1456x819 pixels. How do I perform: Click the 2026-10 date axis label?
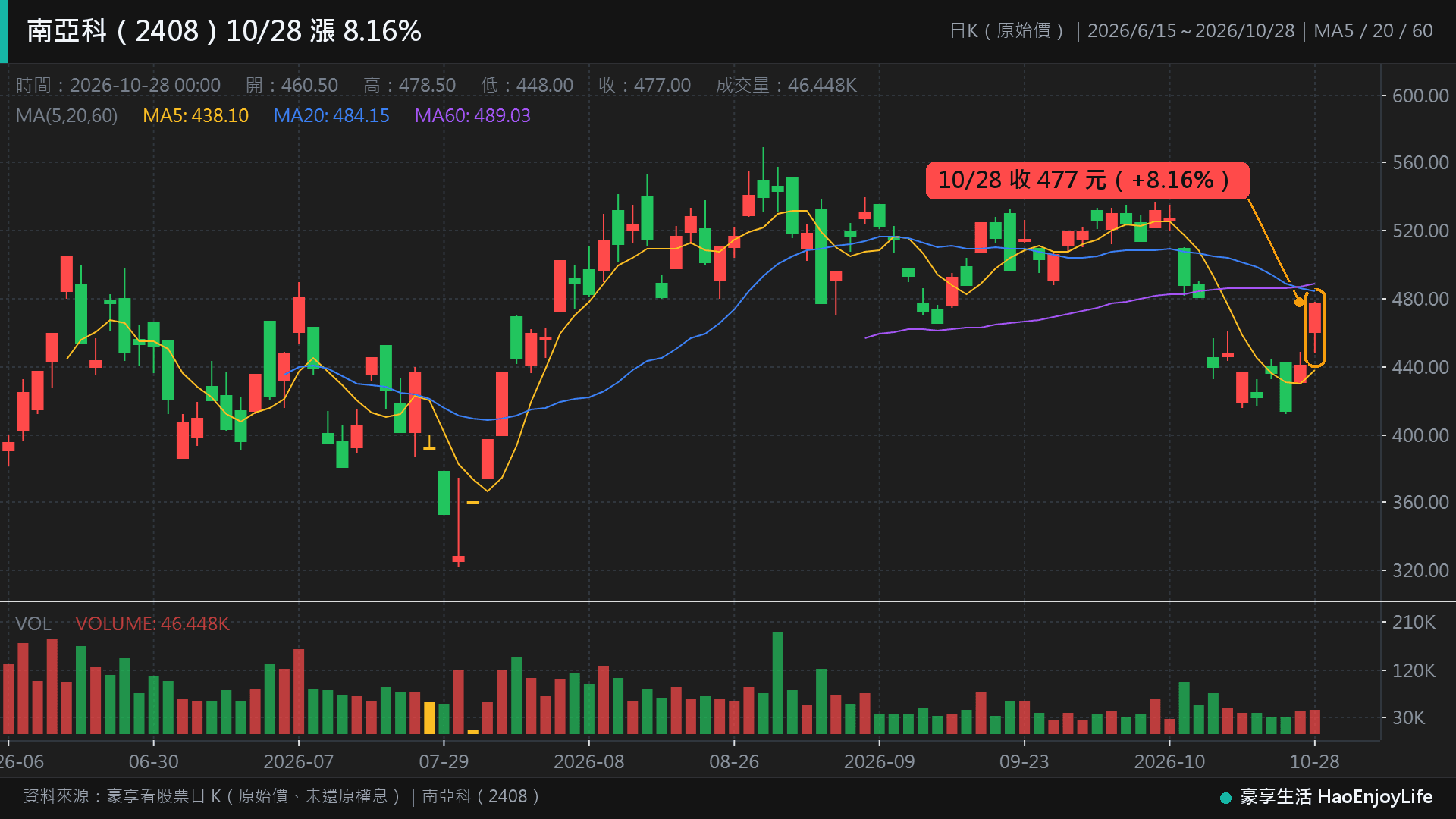[1169, 761]
